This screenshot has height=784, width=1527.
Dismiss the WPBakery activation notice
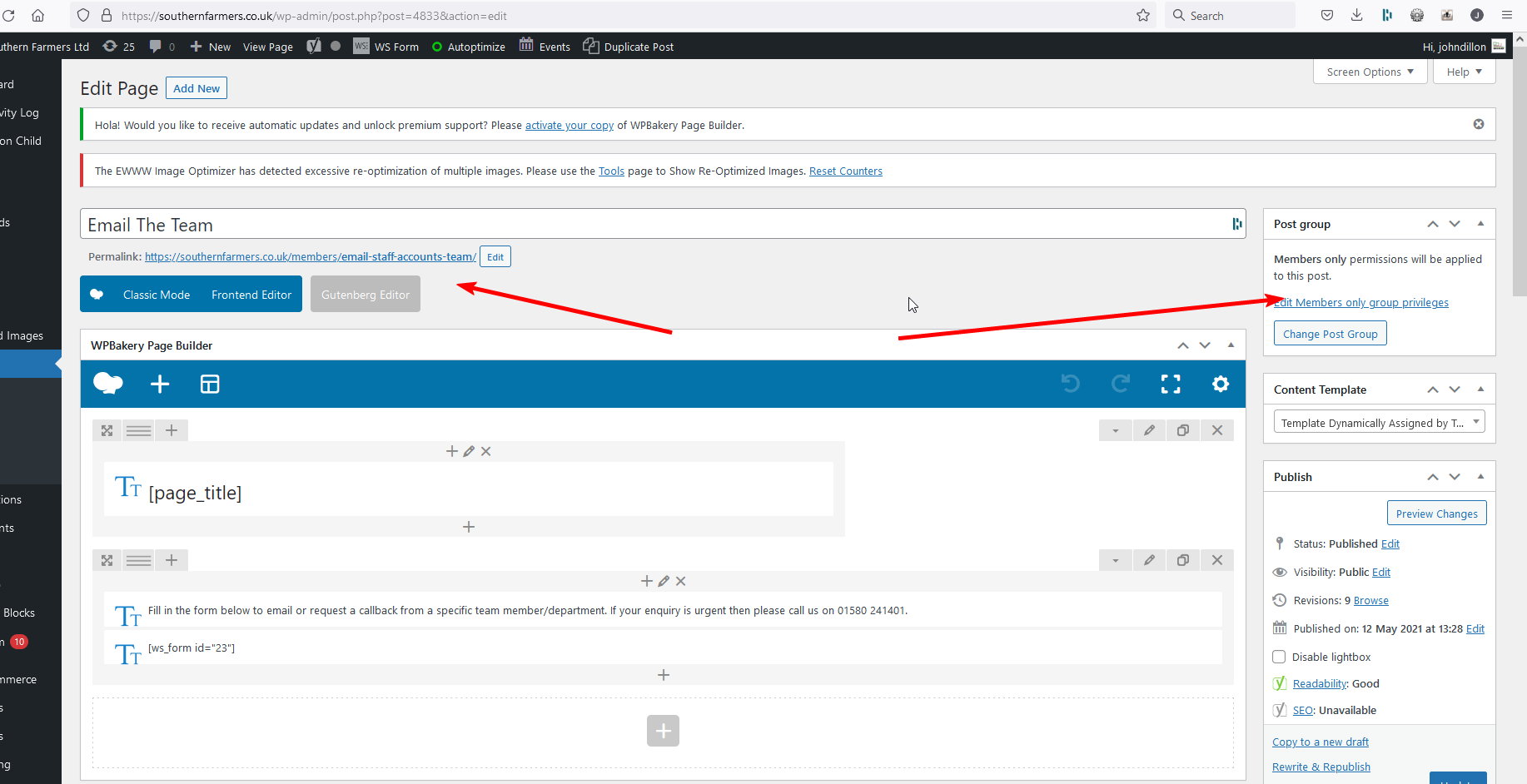click(x=1479, y=124)
